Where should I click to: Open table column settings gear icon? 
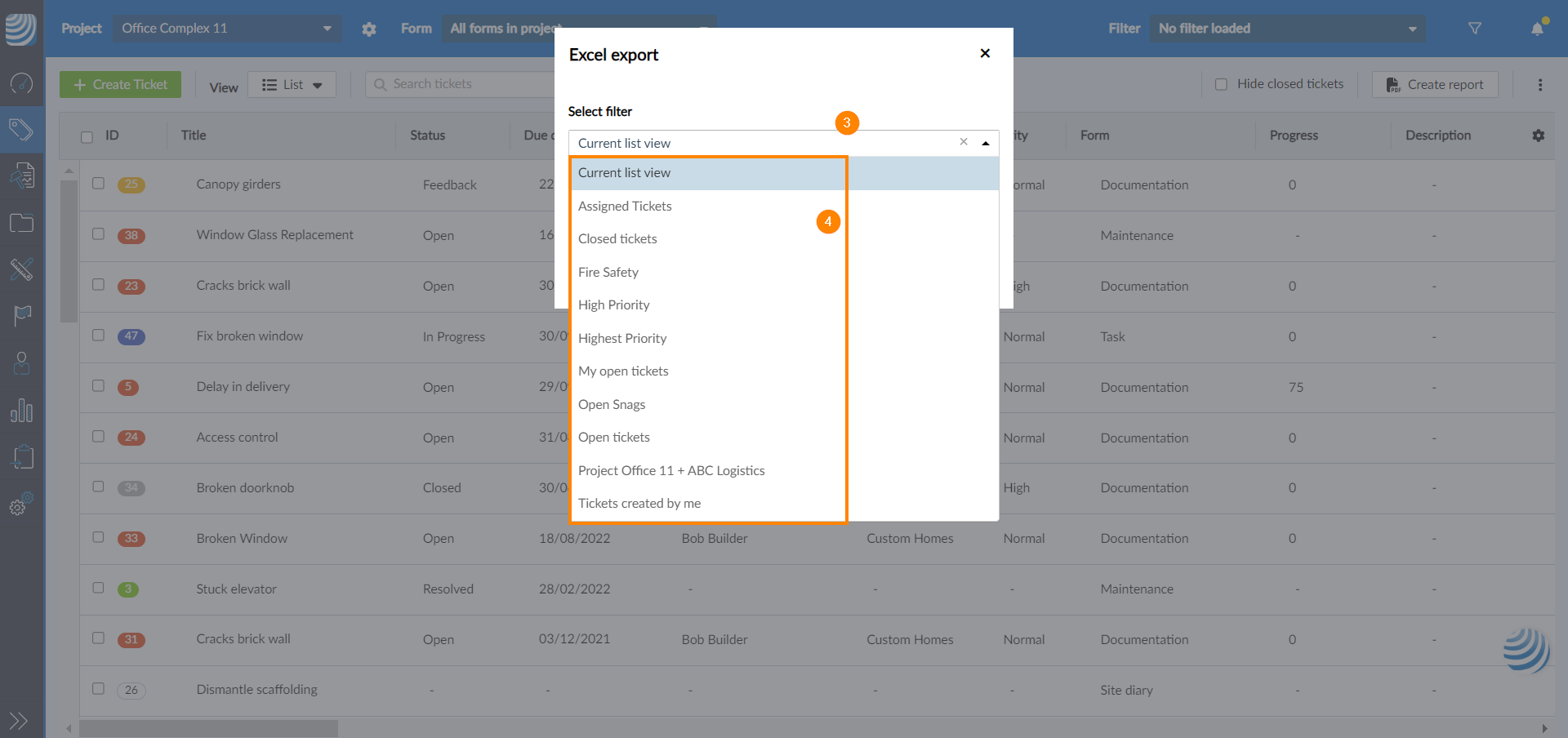point(1539,136)
